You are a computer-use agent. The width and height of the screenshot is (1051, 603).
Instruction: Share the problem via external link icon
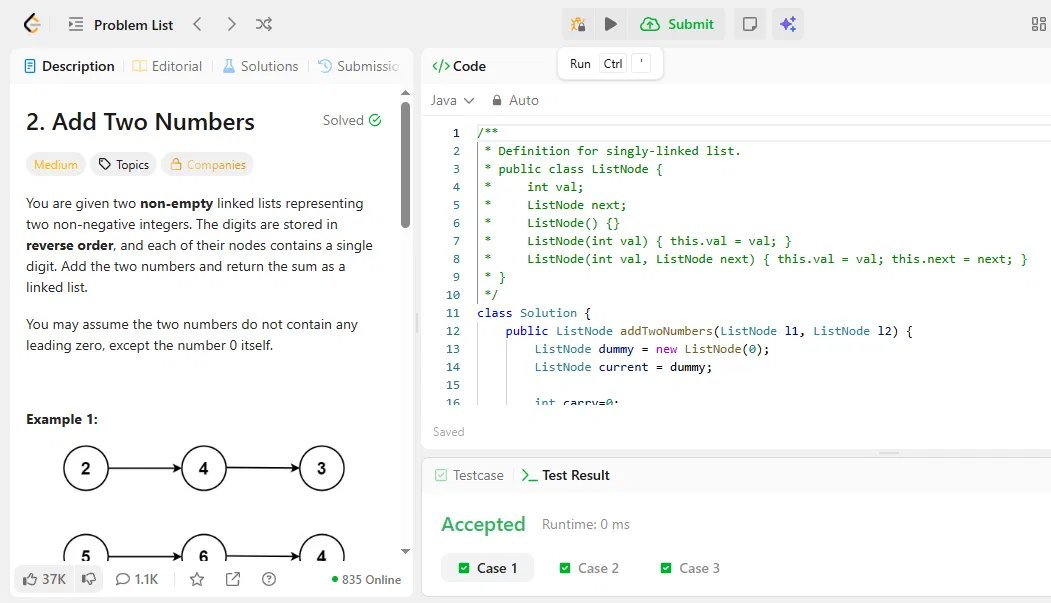click(x=233, y=579)
